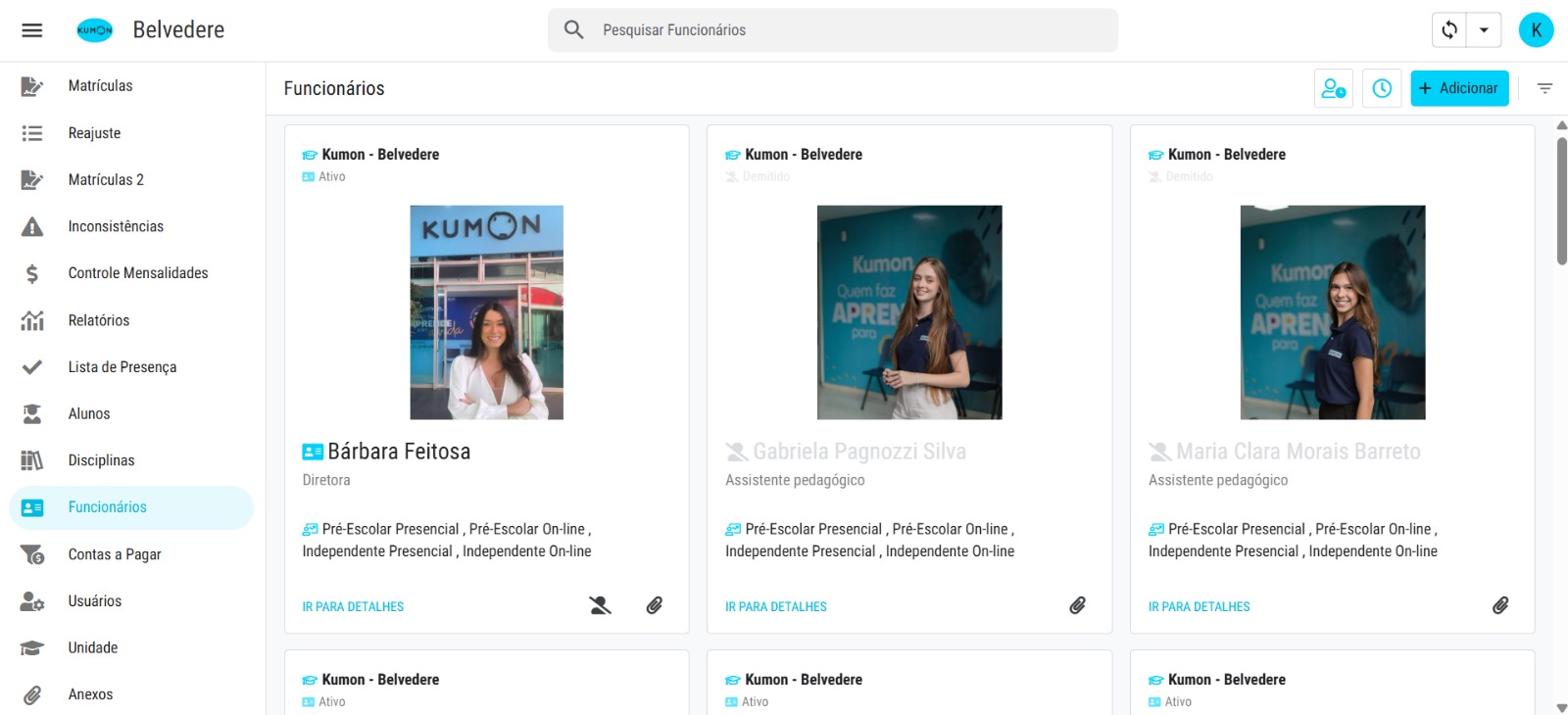Image resolution: width=1568 pixels, height=715 pixels.
Task: Click the vertical scrollbar thumb
Action: (1561, 201)
